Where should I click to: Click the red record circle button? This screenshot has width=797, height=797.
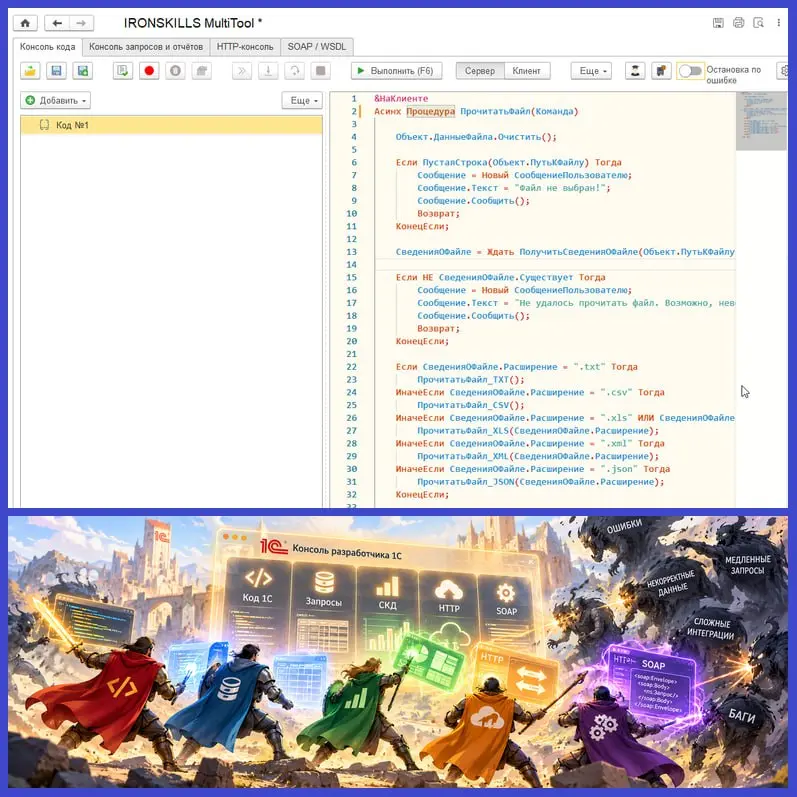click(149, 71)
